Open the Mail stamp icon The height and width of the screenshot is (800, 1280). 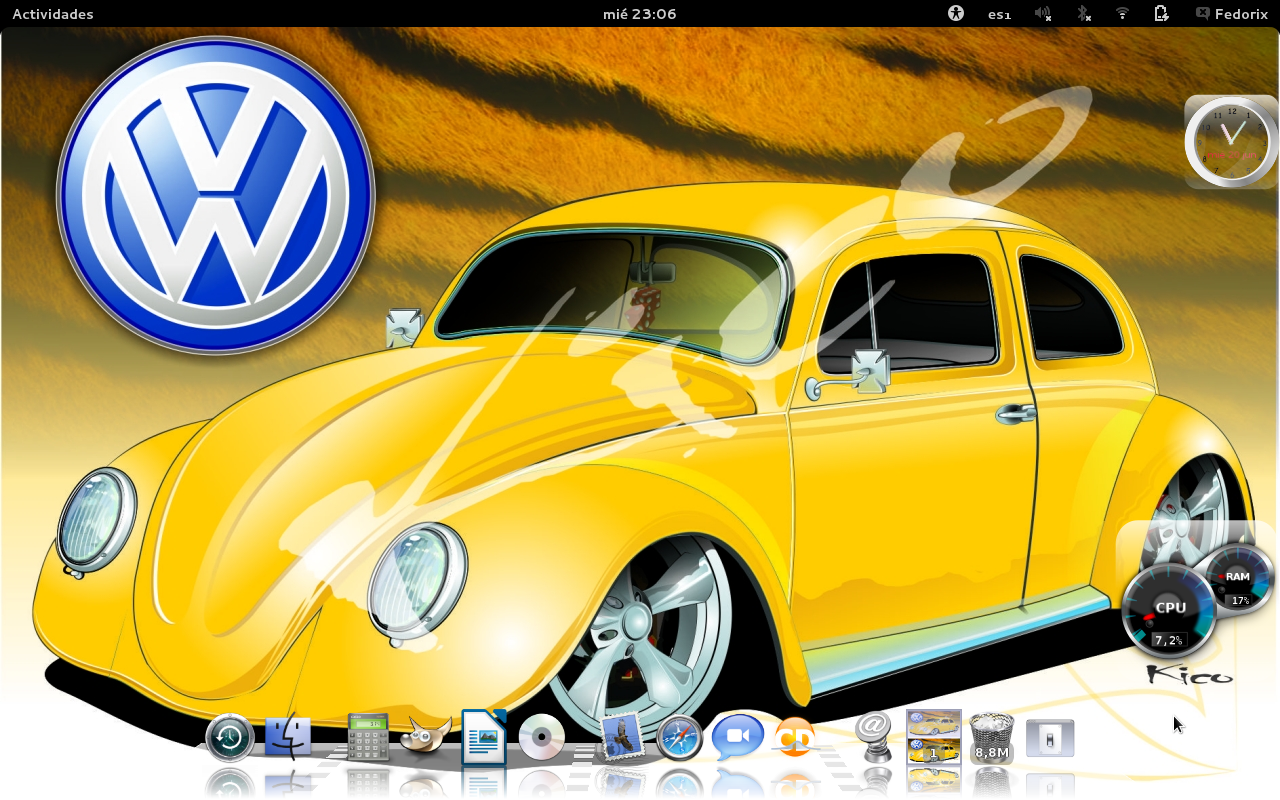click(x=622, y=735)
